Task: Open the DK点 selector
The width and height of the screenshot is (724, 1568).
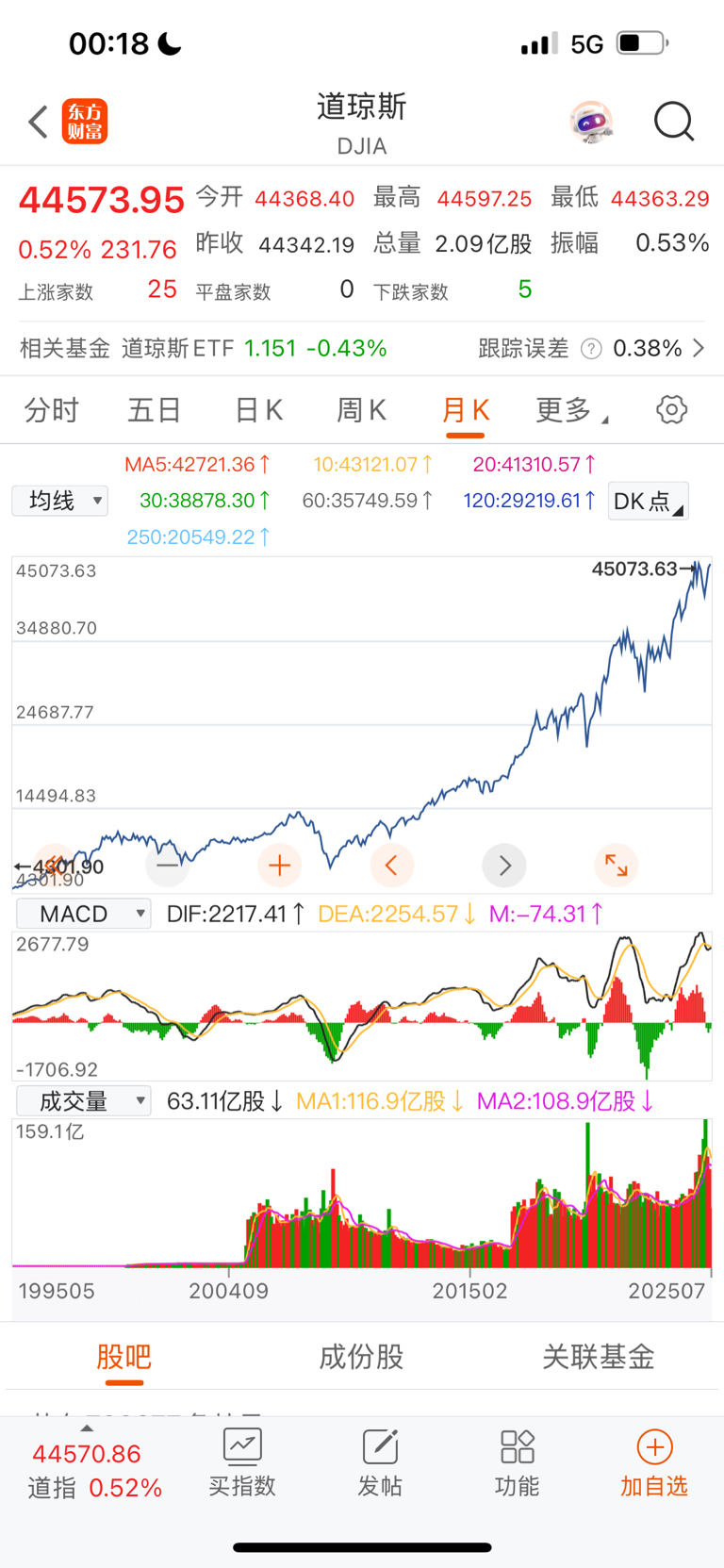Action: click(649, 501)
